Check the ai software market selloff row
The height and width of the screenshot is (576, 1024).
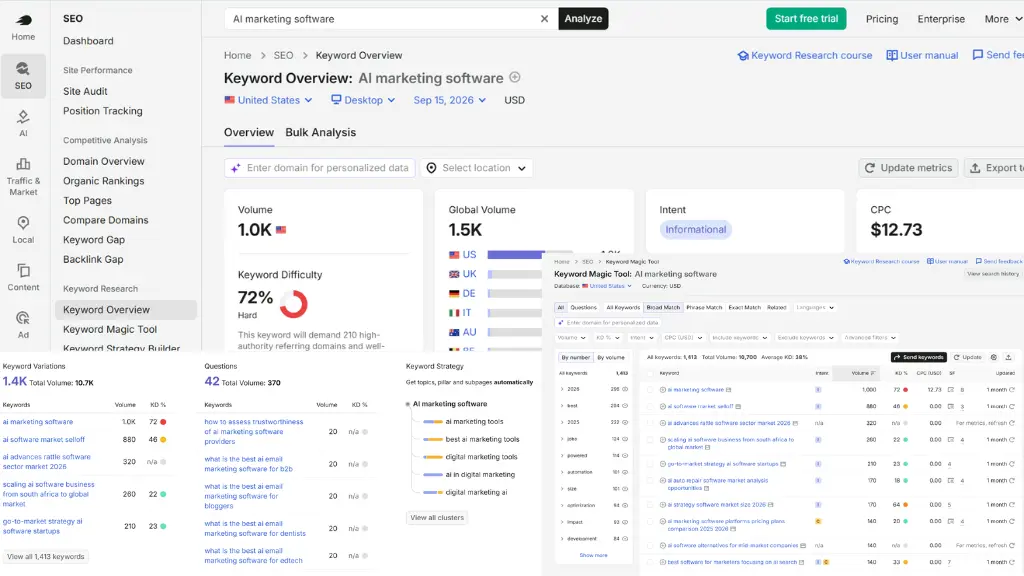click(x=650, y=406)
